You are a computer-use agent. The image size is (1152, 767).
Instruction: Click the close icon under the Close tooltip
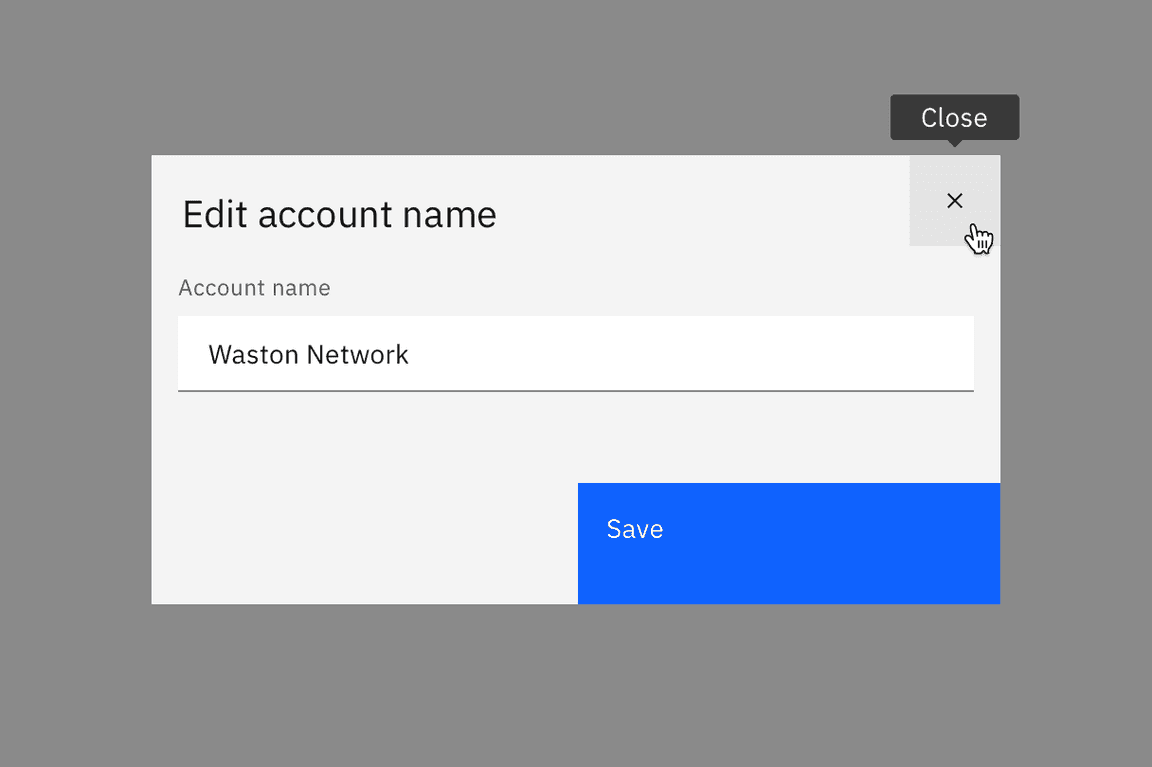click(x=954, y=201)
